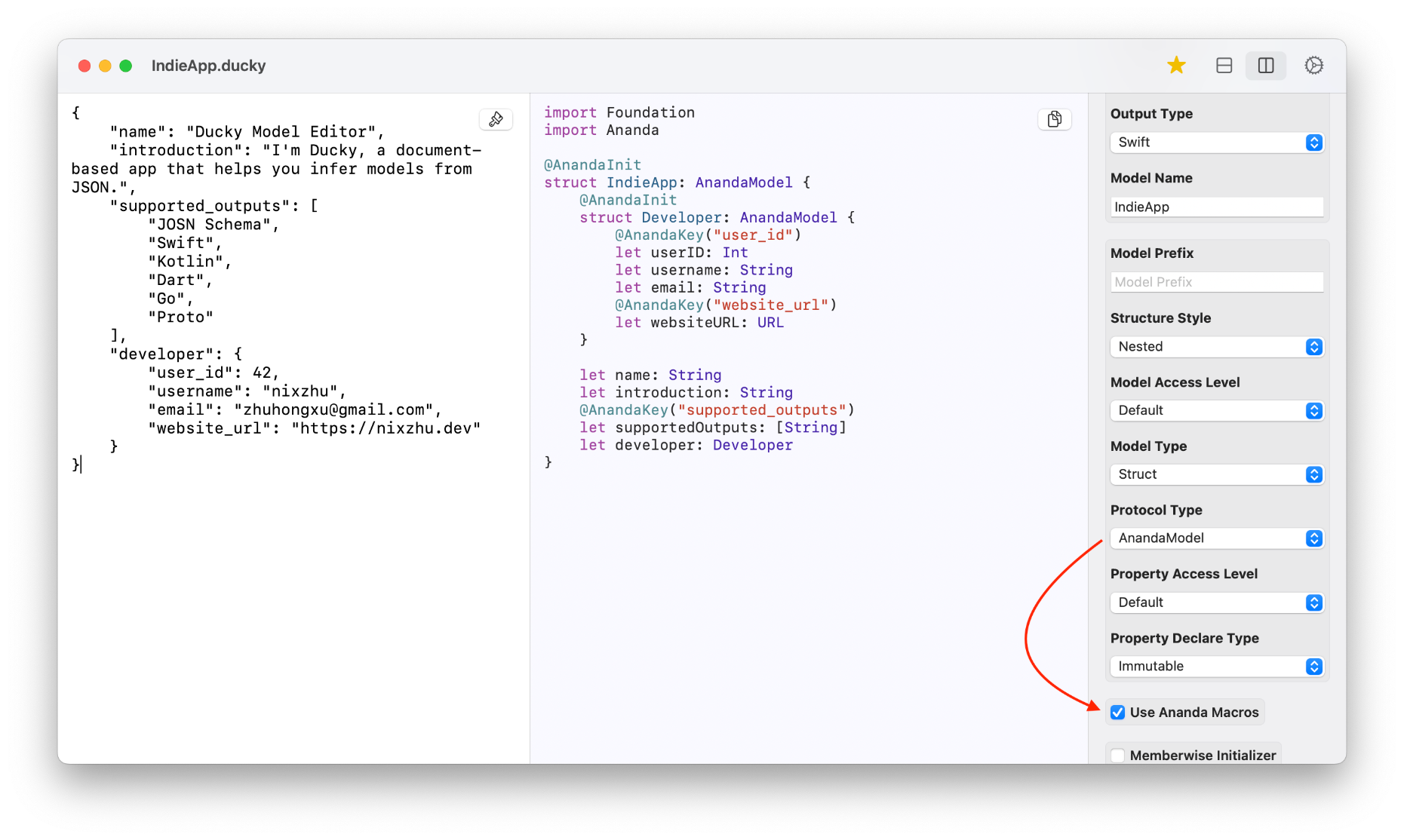Click the 'struct Developer: AnandaModel' declaration

click(x=717, y=217)
